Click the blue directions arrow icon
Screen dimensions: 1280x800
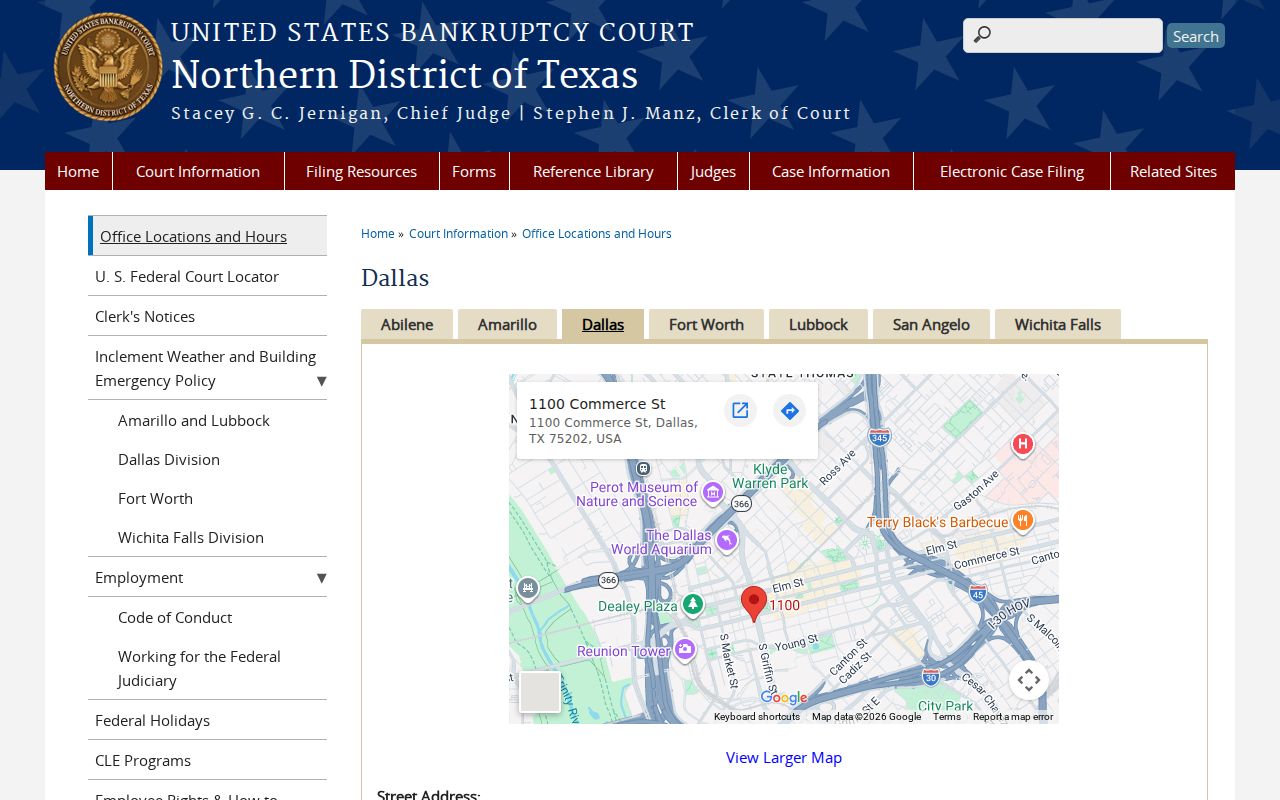coord(790,410)
